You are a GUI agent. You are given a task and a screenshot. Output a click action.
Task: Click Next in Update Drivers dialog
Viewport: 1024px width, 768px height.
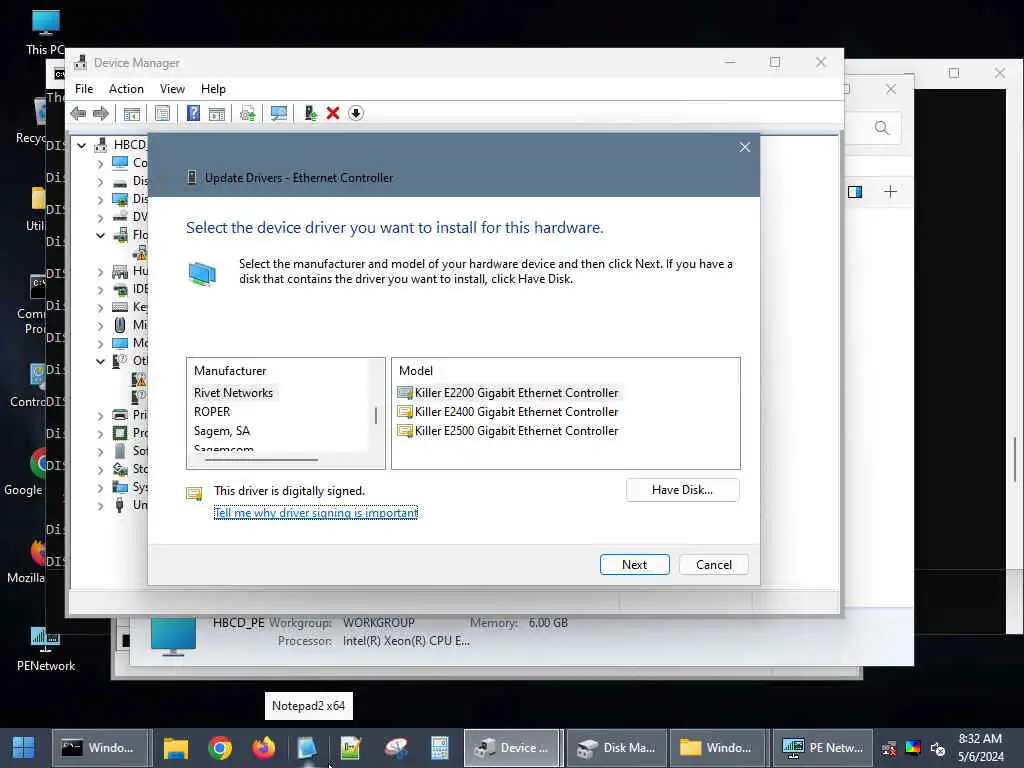634,565
